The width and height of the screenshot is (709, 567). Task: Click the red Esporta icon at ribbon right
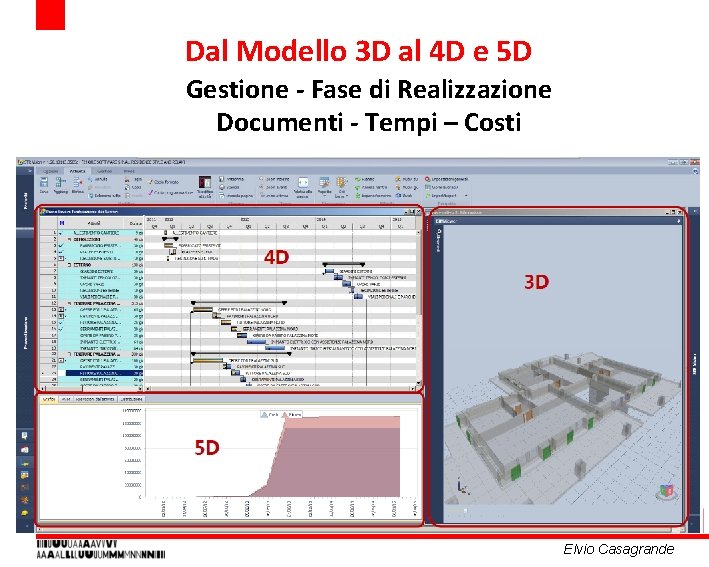coord(427,179)
